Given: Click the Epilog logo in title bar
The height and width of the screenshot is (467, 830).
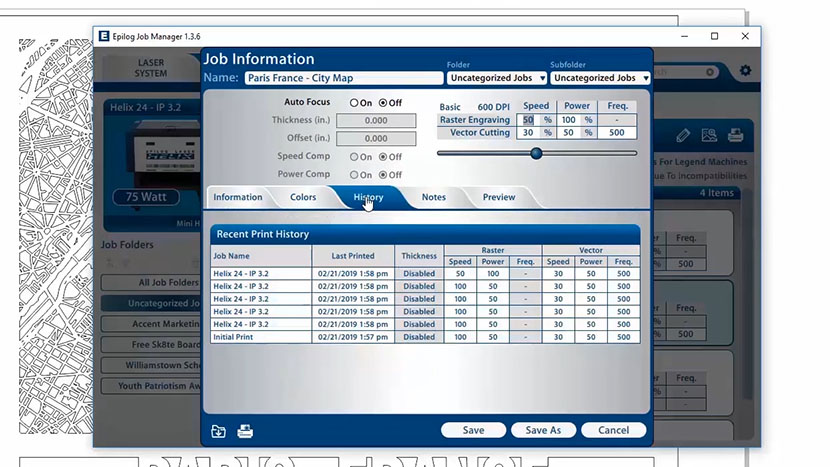Looking at the screenshot, I should pos(103,36).
